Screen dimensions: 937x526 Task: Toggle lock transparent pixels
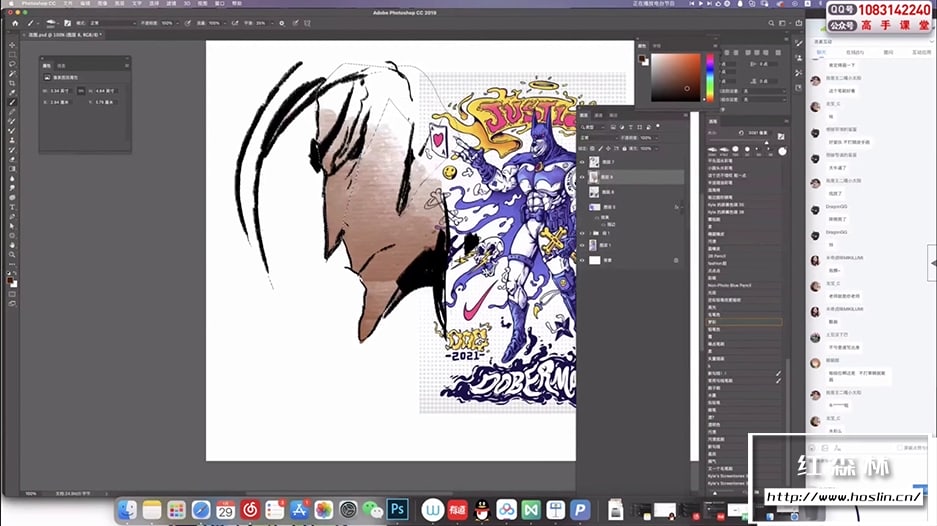pos(593,148)
